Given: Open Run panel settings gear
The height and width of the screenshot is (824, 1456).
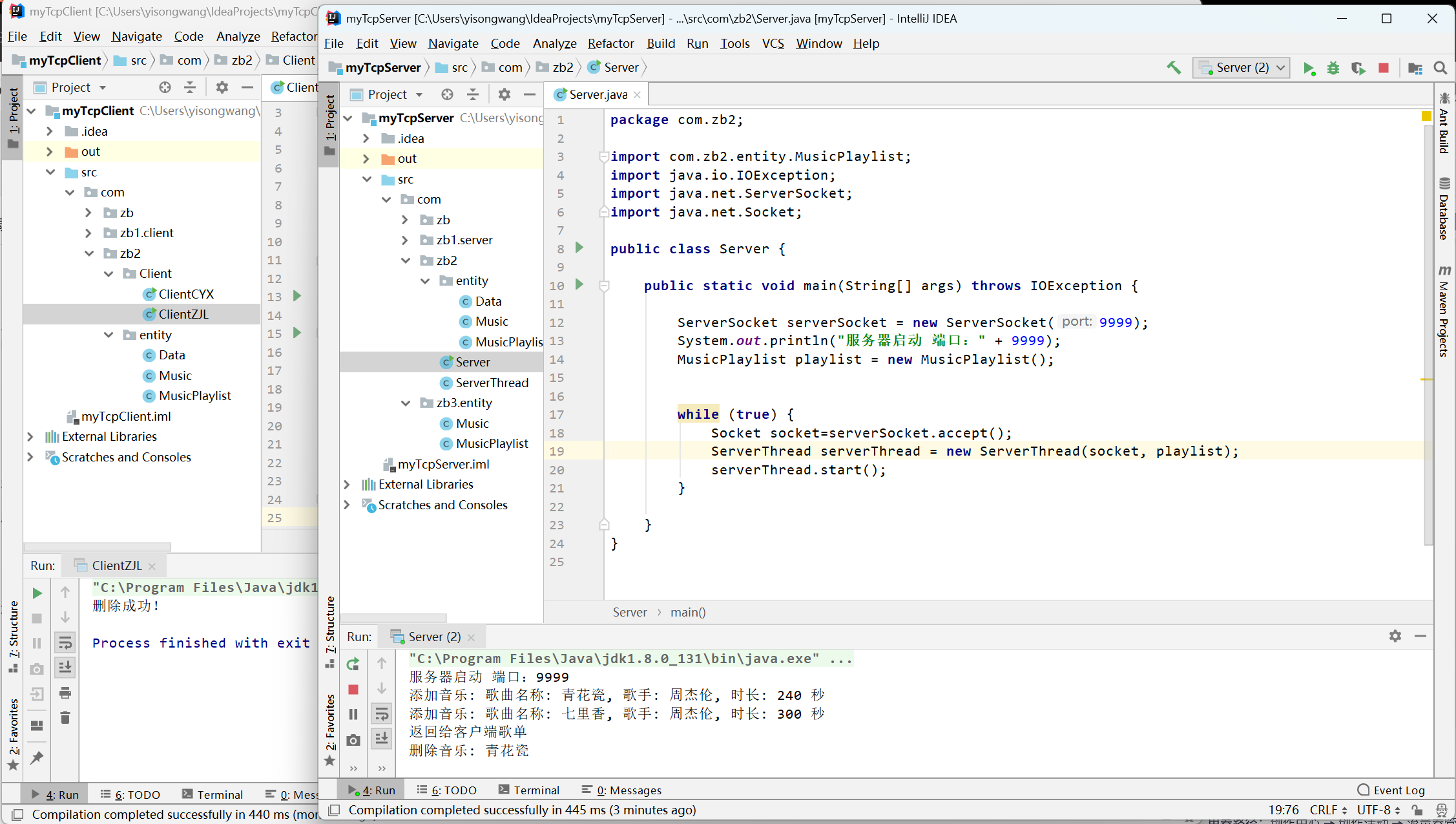Looking at the screenshot, I should [x=1395, y=636].
